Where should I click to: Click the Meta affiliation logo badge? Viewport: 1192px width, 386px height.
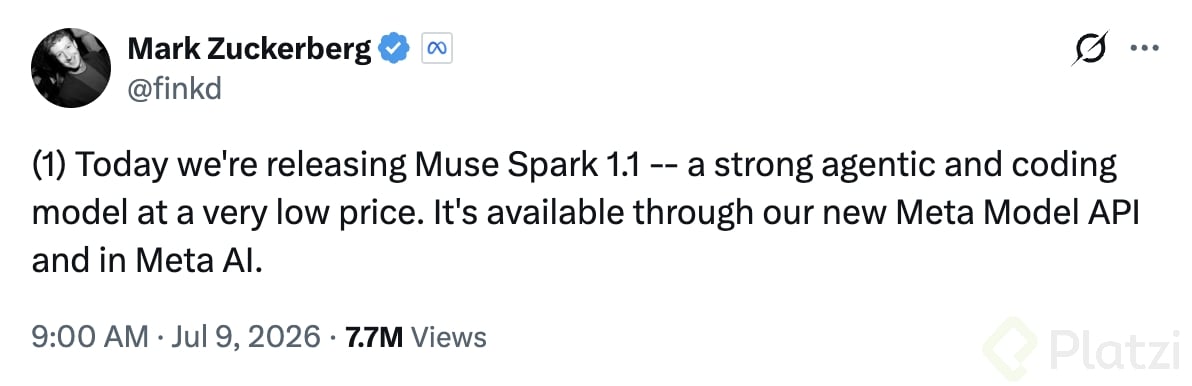pos(436,49)
